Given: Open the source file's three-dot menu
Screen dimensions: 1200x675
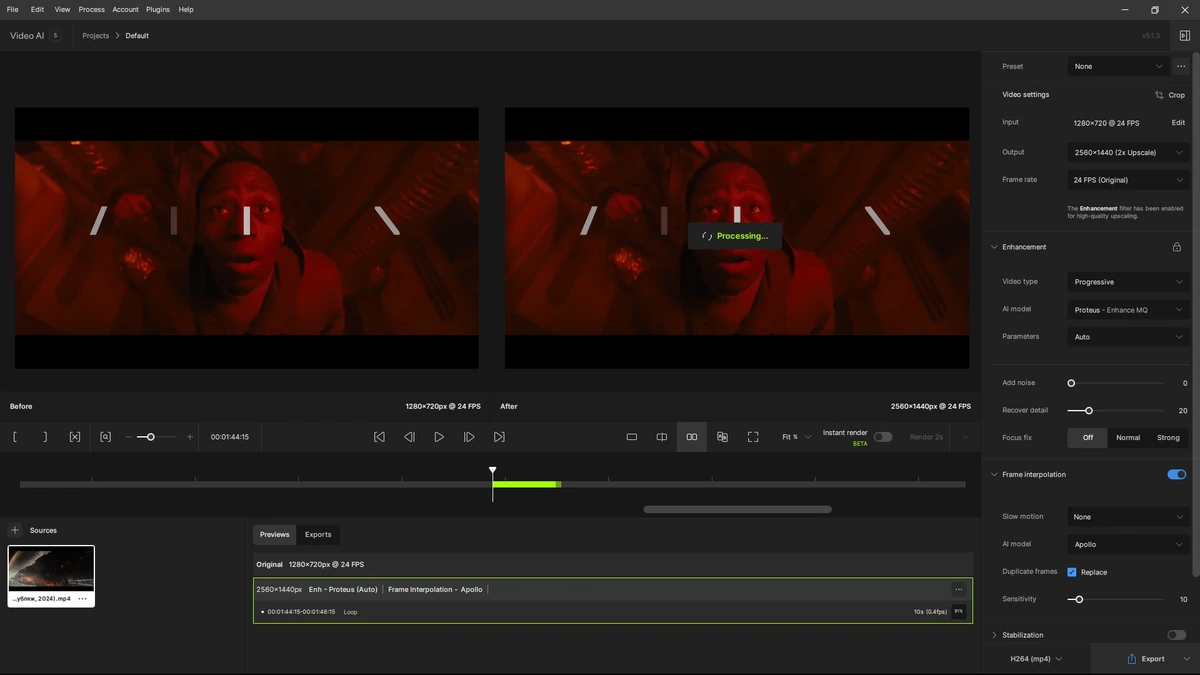Looking at the screenshot, I should coord(83,599).
